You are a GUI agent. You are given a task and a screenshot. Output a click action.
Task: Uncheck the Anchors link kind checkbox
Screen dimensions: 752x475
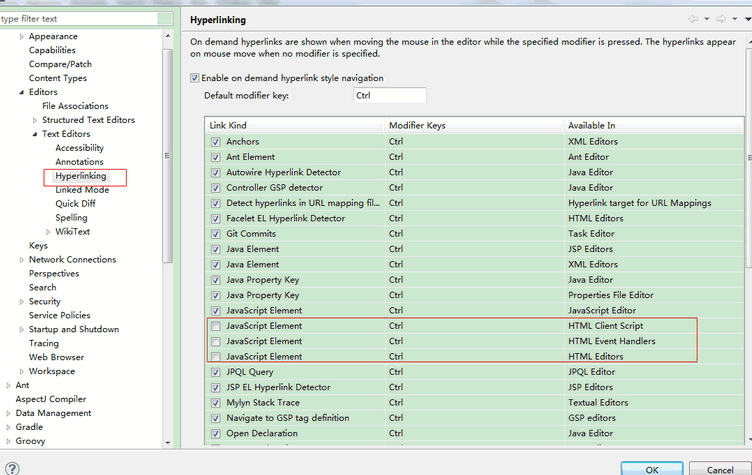pos(216,142)
